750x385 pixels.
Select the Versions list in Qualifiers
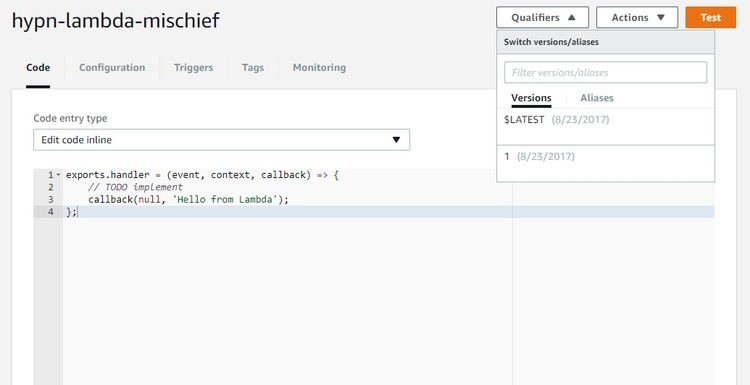(531, 98)
